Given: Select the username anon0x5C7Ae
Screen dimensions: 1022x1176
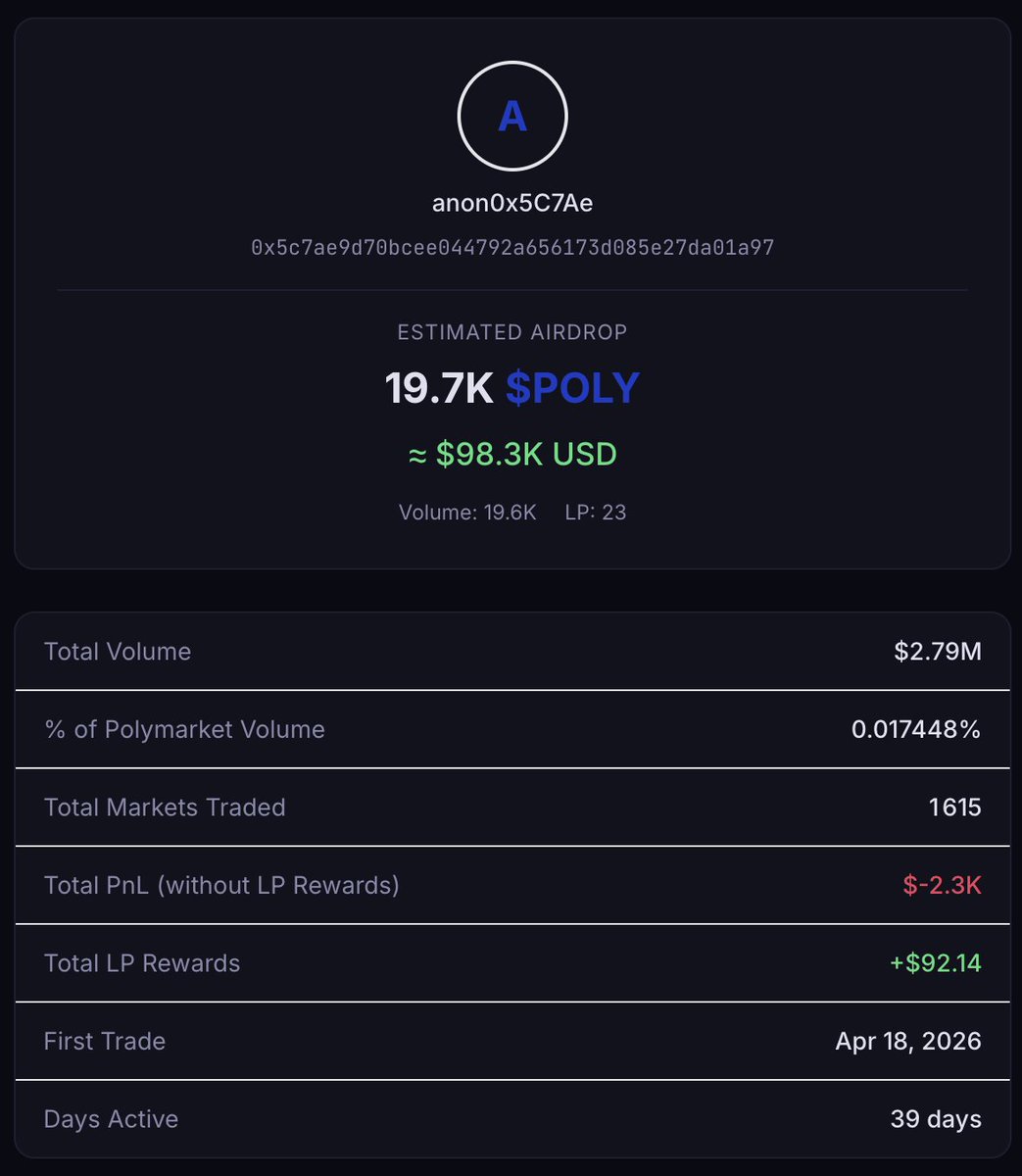Looking at the screenshot, I should (x=512, y=203).
